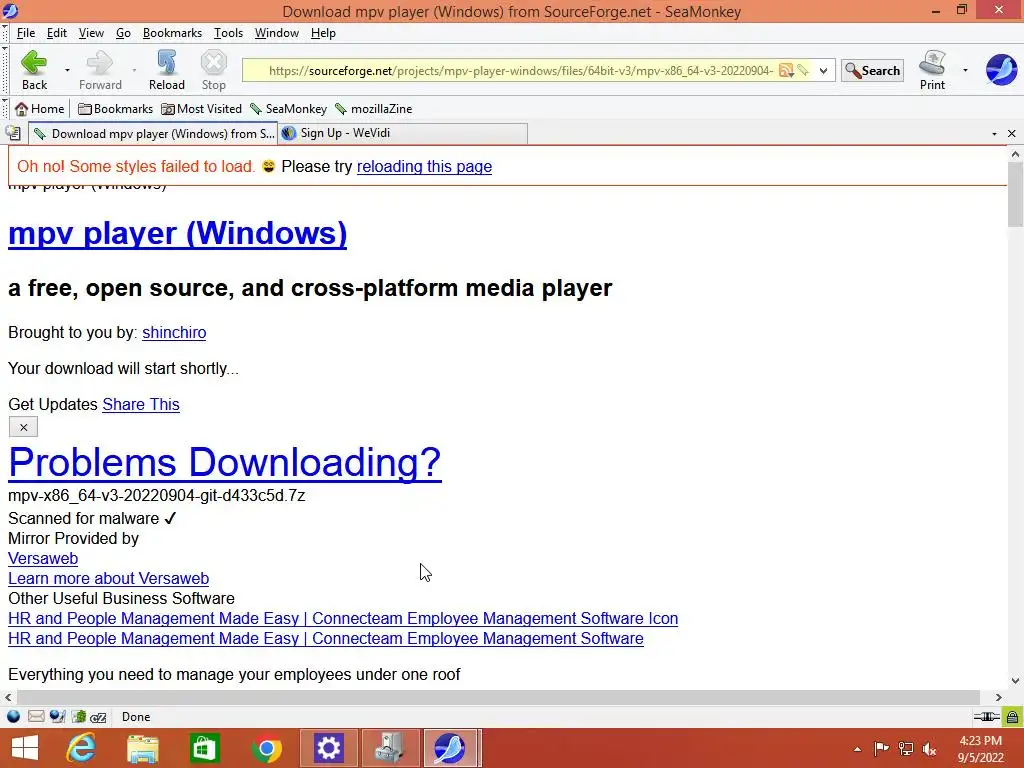Open the Print button dropdown arrow
The height and width of the screenshot is (768, 1024).
[x=965, y=70]
